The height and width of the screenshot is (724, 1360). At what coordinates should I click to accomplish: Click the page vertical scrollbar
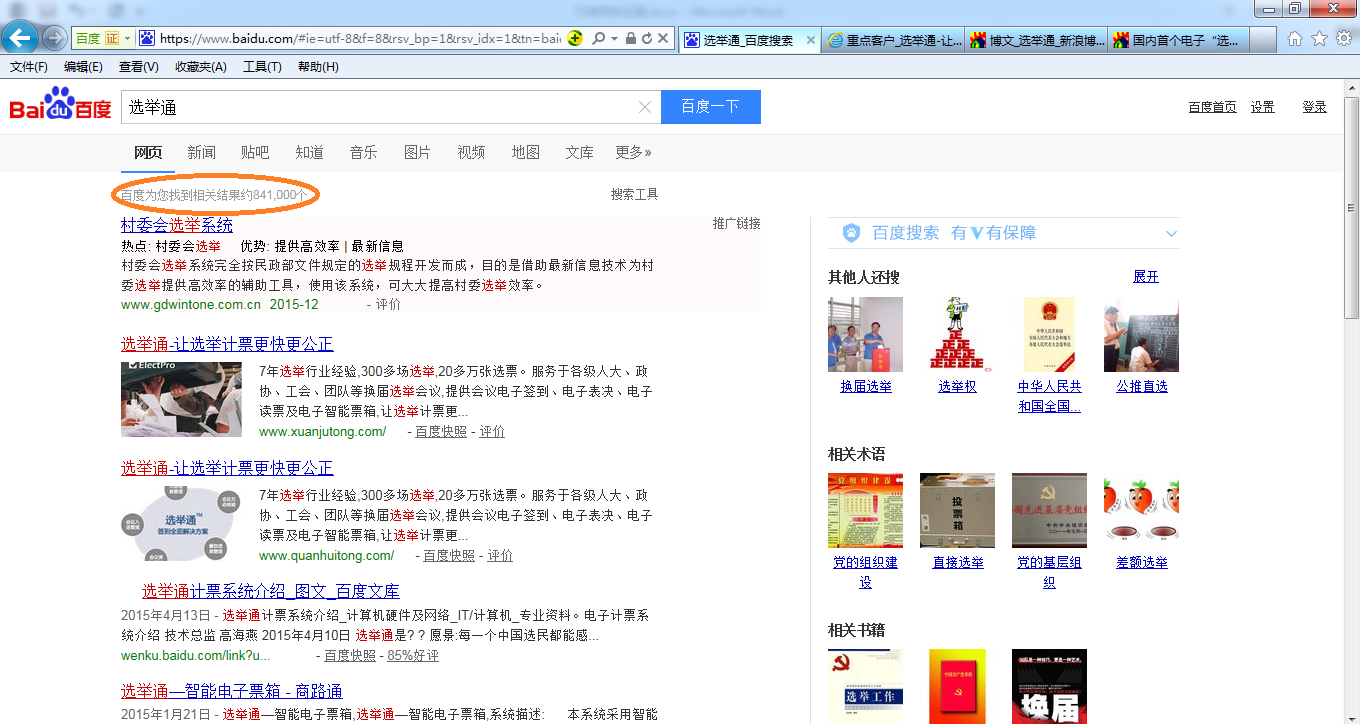pos(1351,208)
